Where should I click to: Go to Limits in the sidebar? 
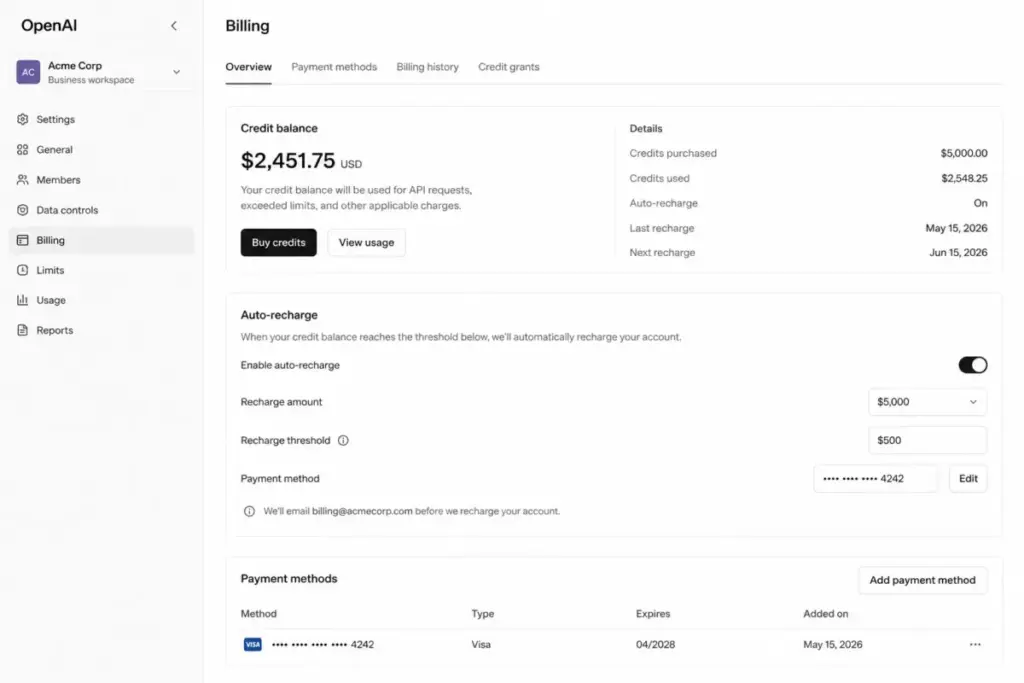pos(50,270)
